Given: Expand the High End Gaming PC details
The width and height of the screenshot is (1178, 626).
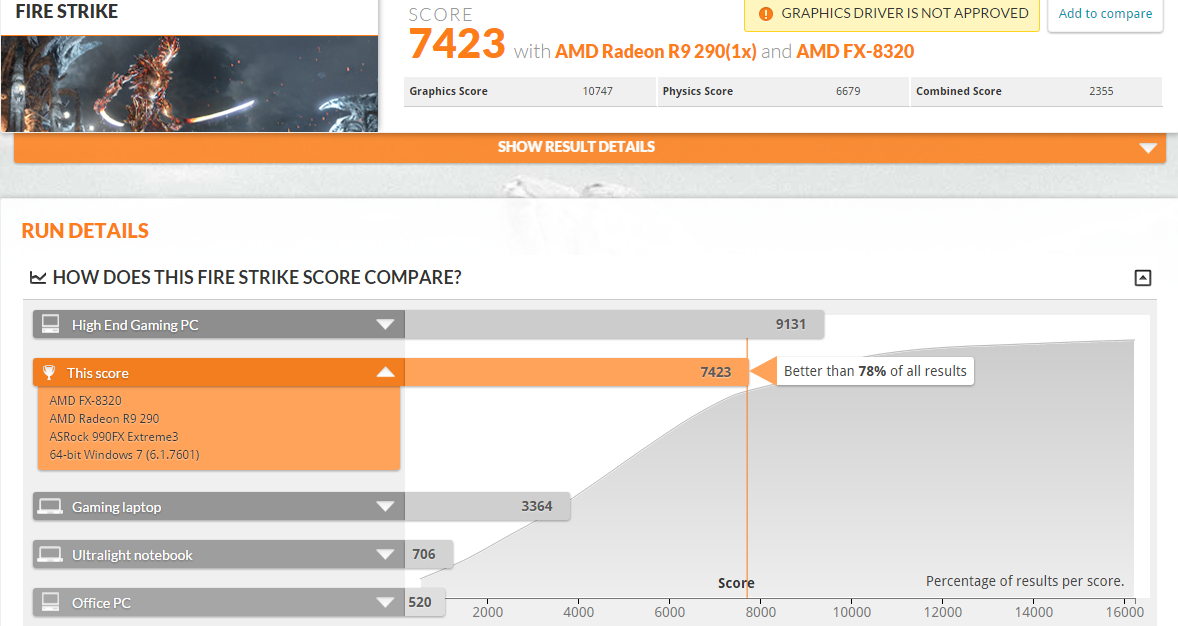Looking at the screenshot, I should click(x=385, y=325).
